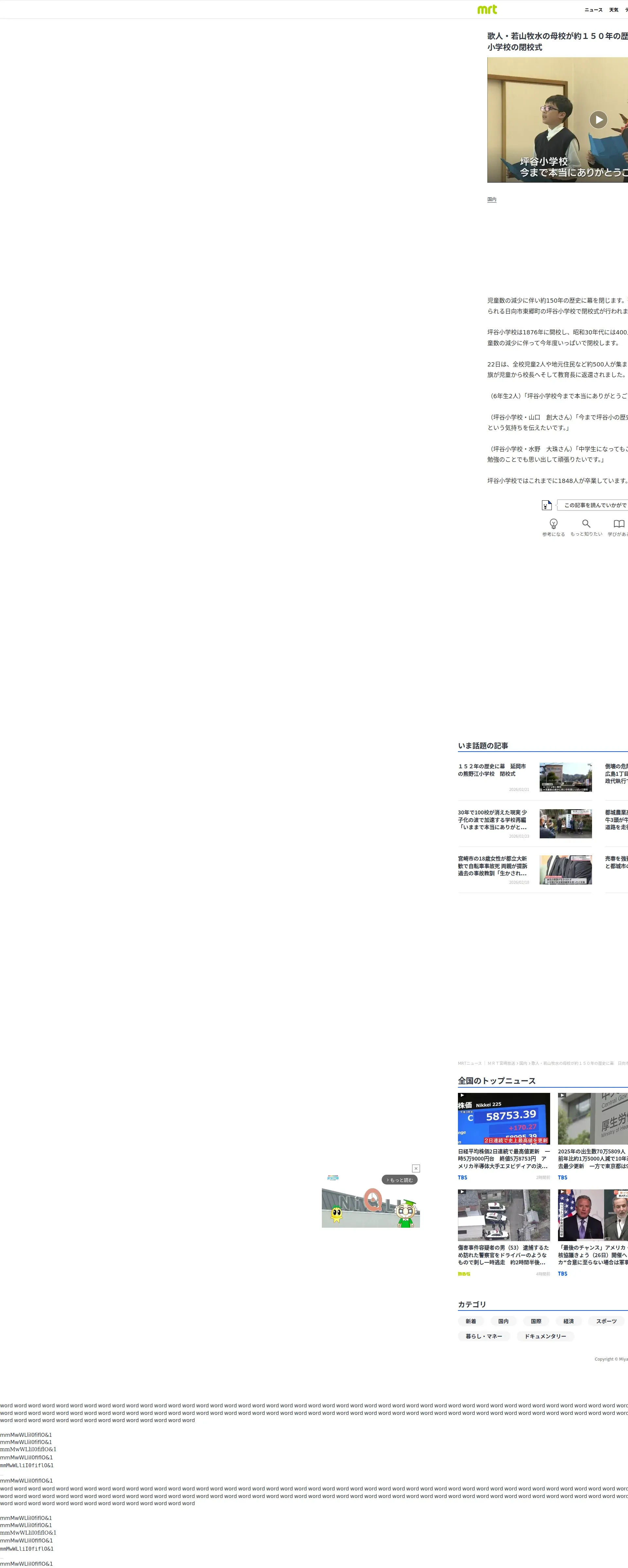
Task: Open Nikkei 225 stock news thumbnail
Action: [x=503, y=1118]
